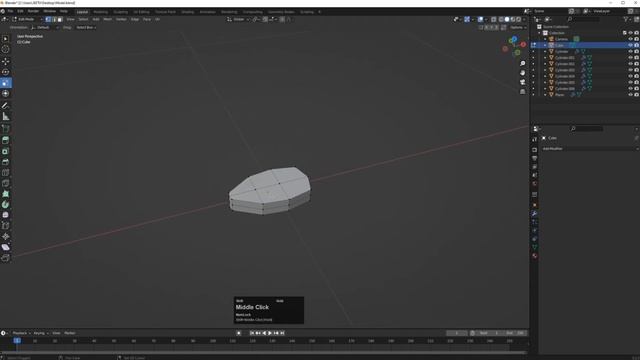The height and width of the screenshot is (360, 640).
Task: Select the Select Box tool
Action: pyautogui.click(x=6, y=38)
